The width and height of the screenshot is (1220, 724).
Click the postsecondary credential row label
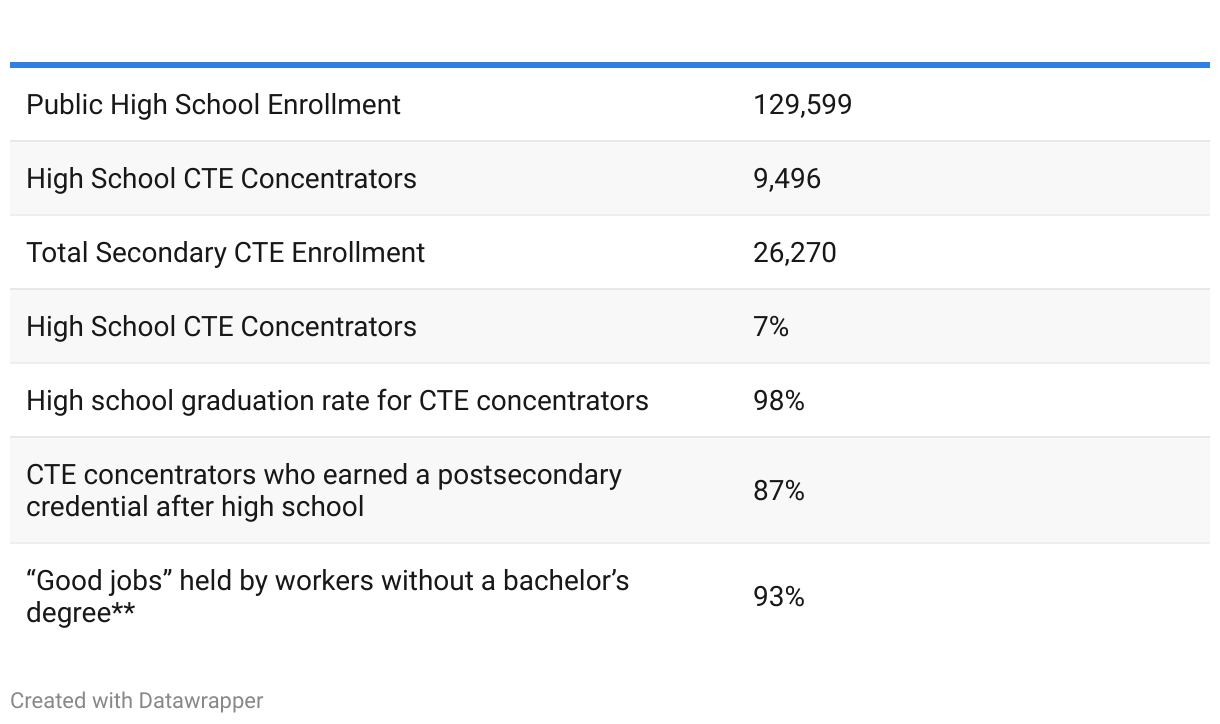tap(324, 490)
